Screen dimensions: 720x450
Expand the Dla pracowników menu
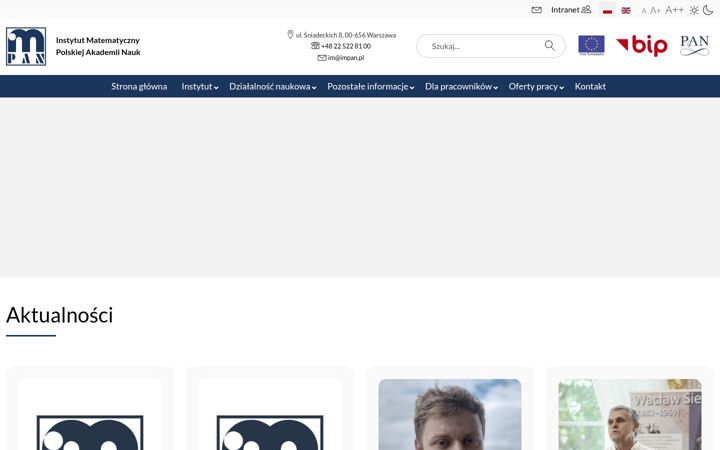(x=461, y=86)
